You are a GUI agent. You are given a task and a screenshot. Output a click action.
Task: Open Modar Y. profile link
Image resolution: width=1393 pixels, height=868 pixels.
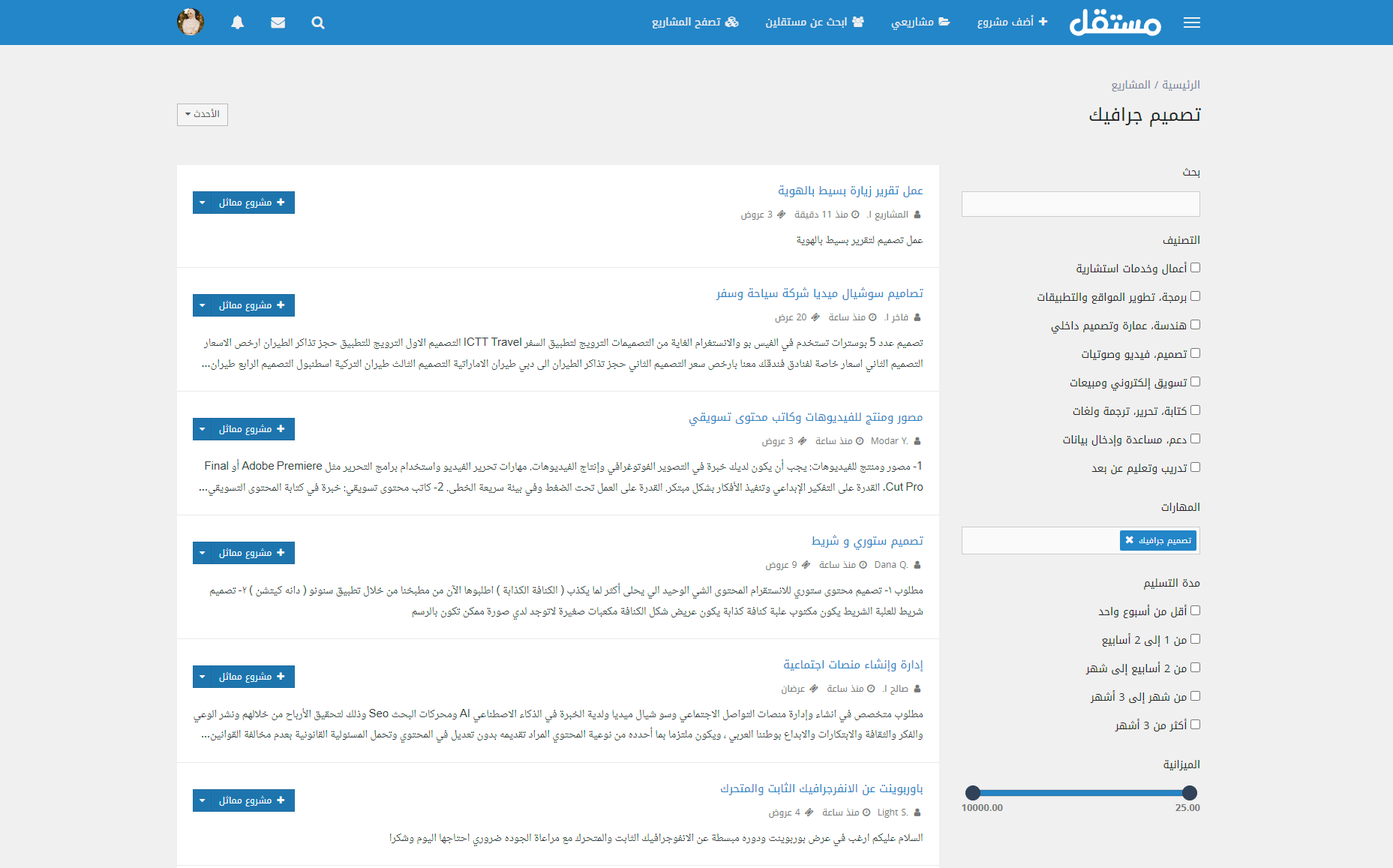(890, 441)
